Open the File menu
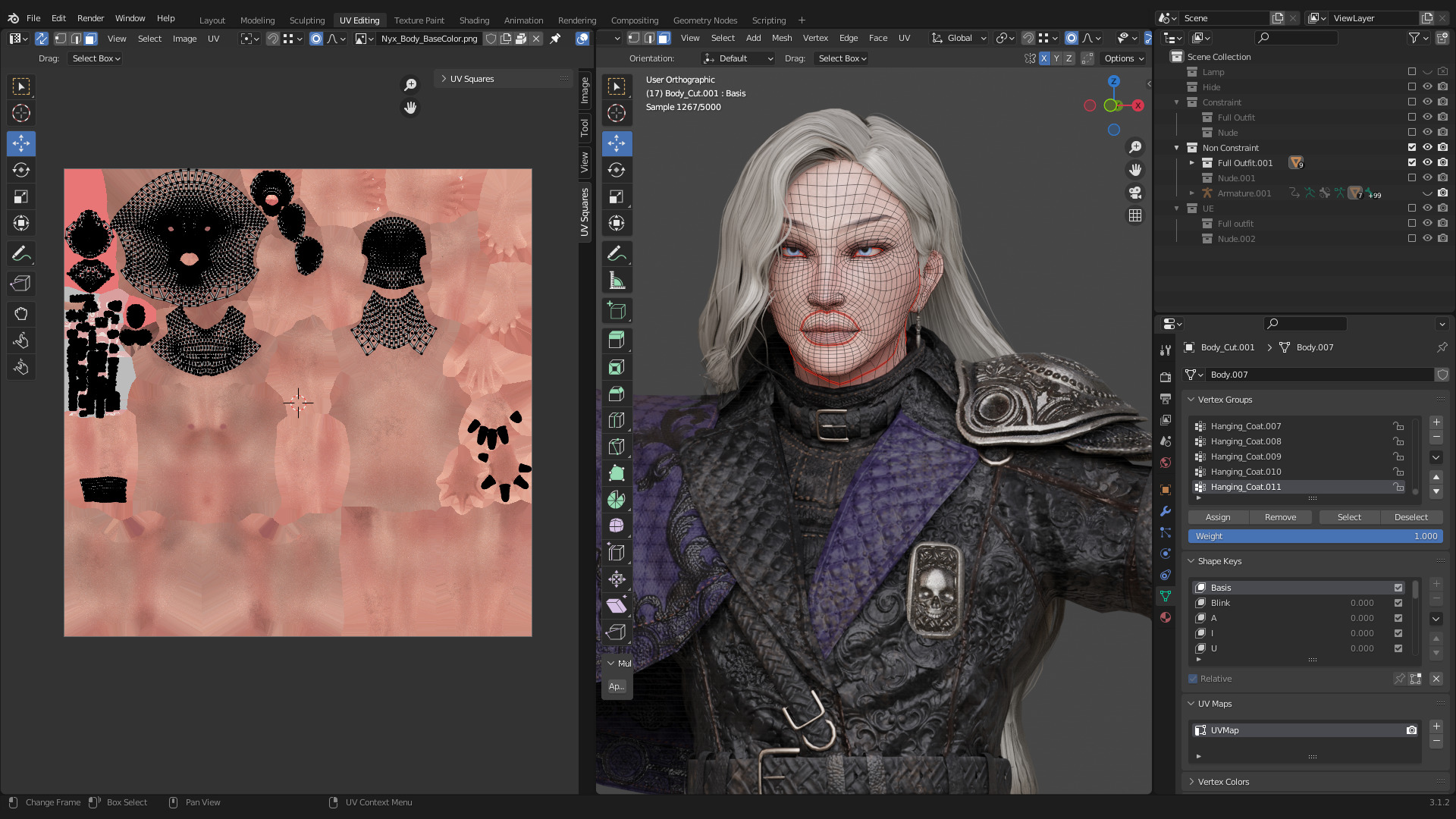The height and width of the screenshot is (819, 1456). tap(33, 18)
